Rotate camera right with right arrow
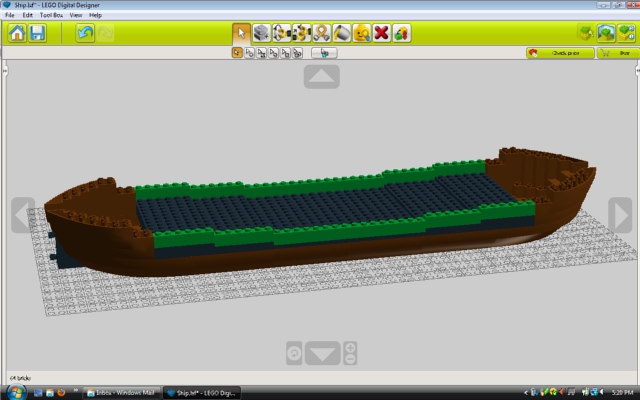 620,215
